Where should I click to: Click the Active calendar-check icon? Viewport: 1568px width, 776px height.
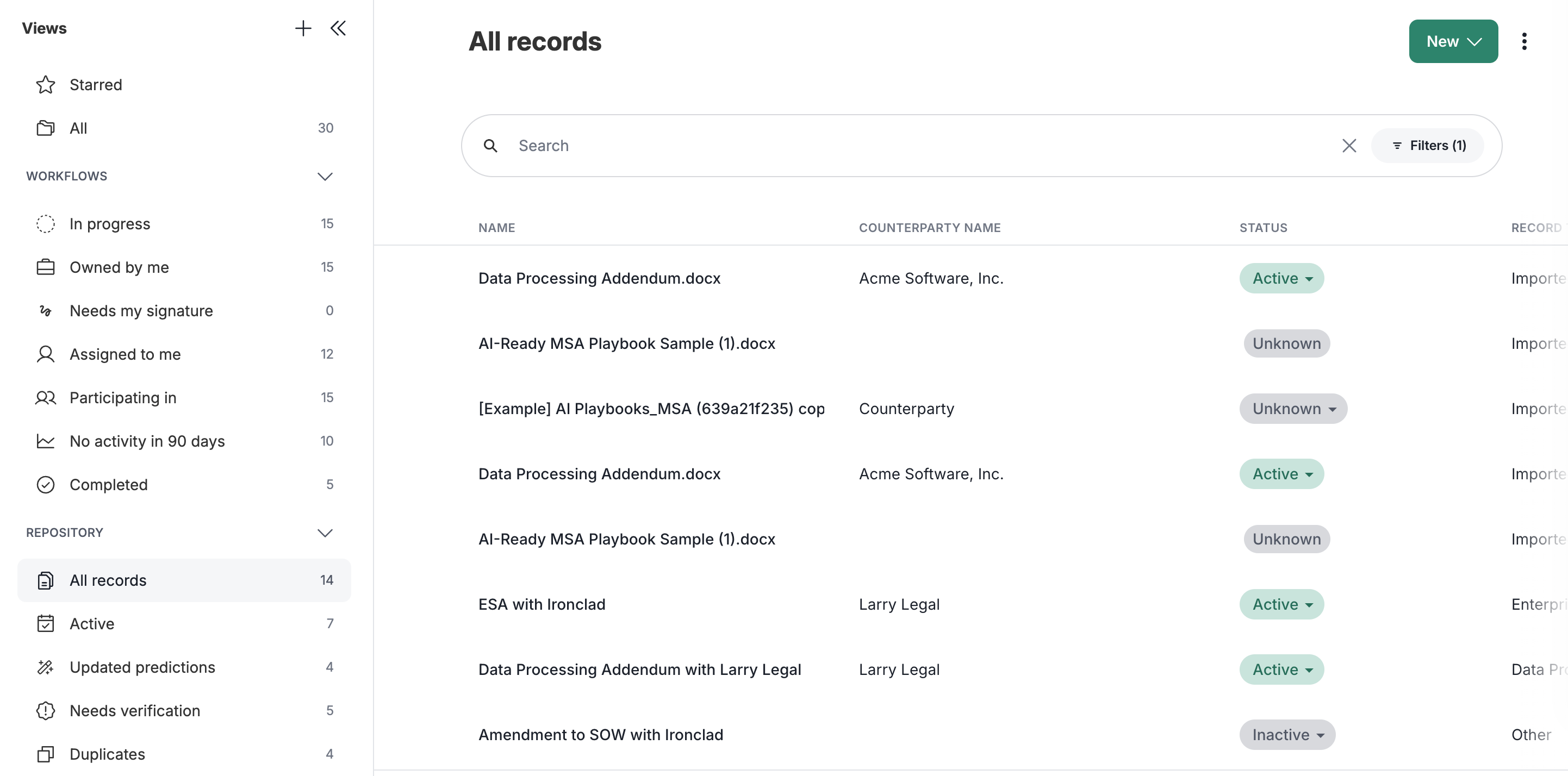[x=46, y=623]
